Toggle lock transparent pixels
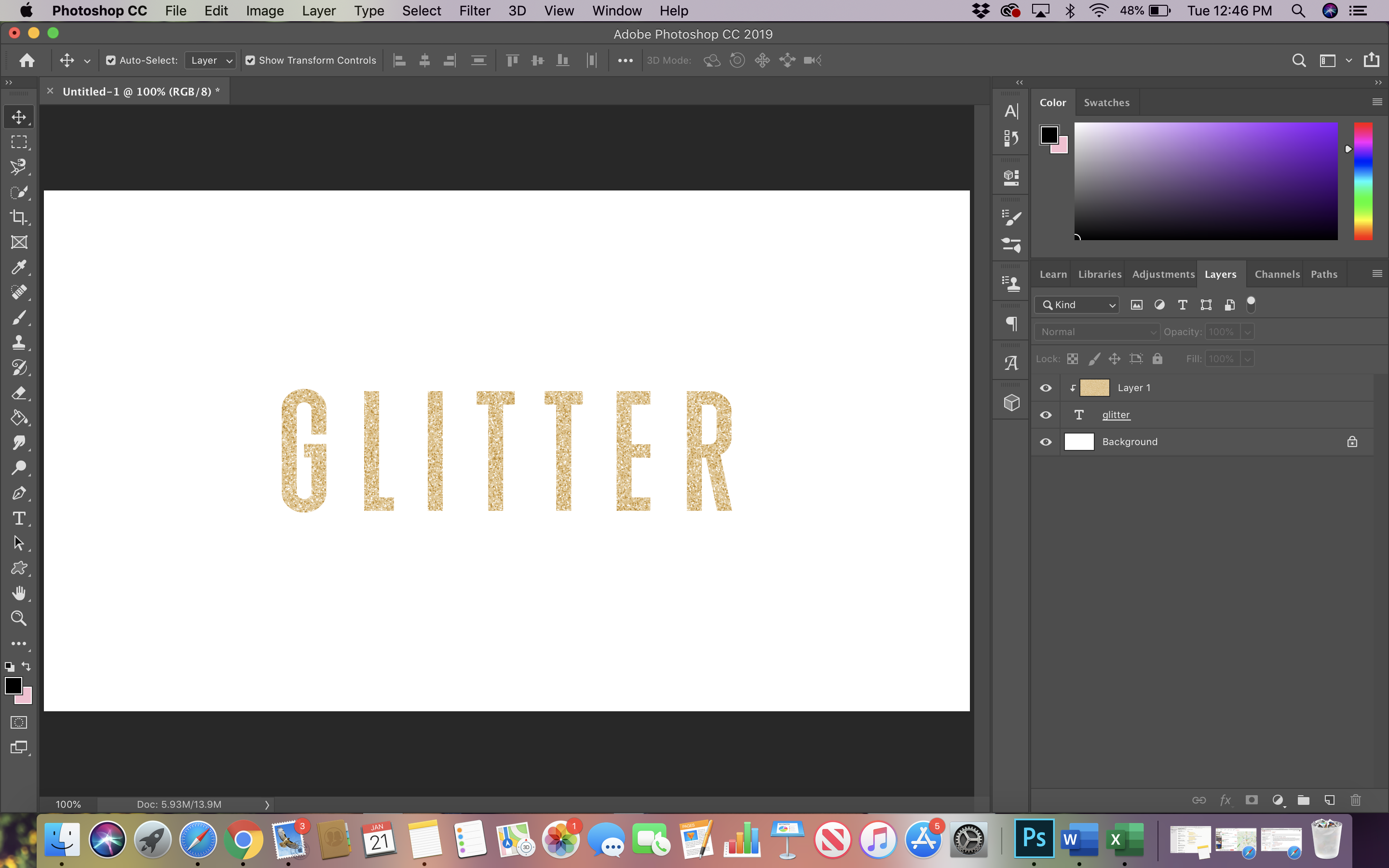 click(1072, 359)
